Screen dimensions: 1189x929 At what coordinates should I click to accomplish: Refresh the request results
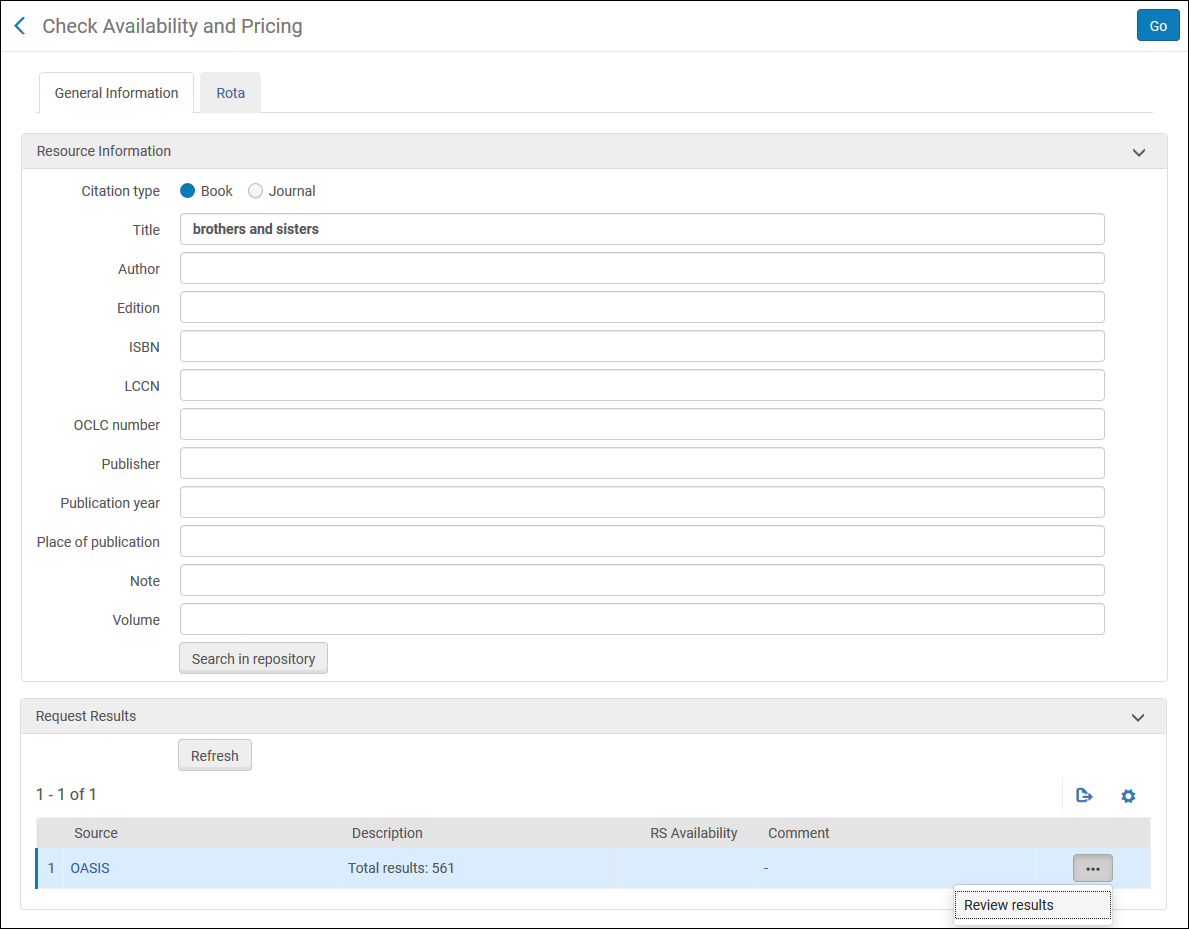pyautogui.click(x=215, y=755)
